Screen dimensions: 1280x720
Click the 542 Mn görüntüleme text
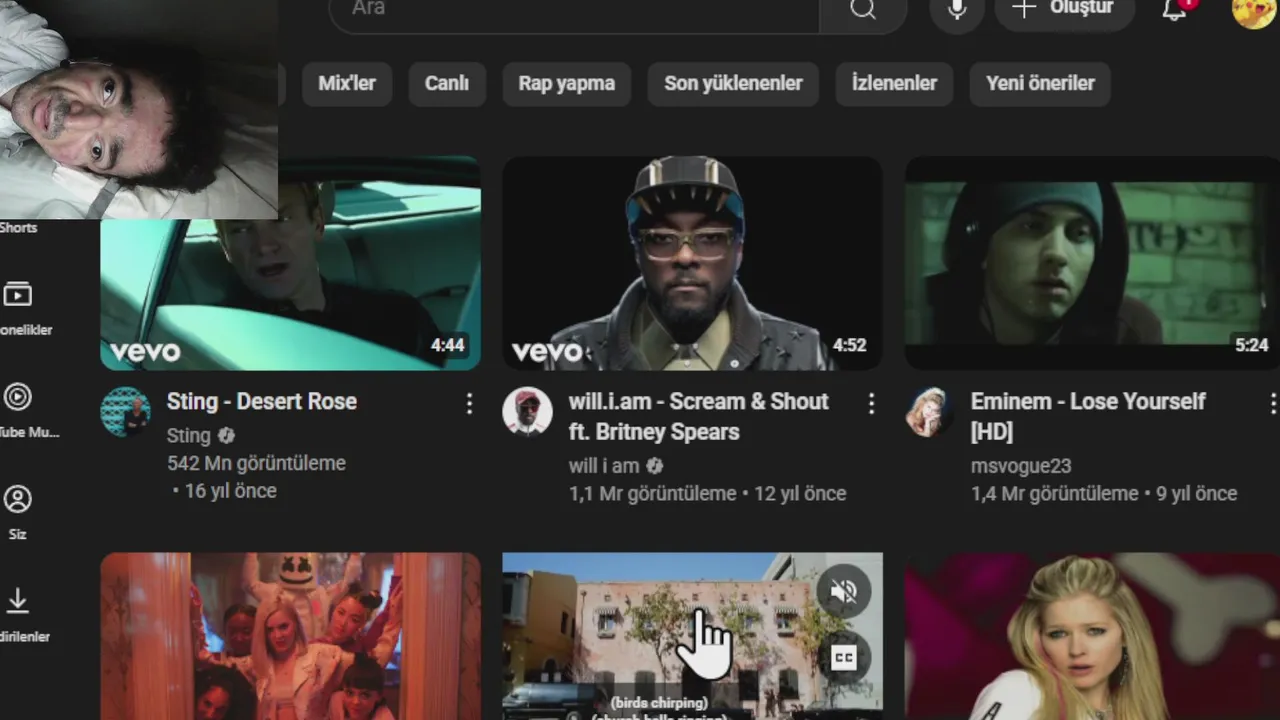256,463
